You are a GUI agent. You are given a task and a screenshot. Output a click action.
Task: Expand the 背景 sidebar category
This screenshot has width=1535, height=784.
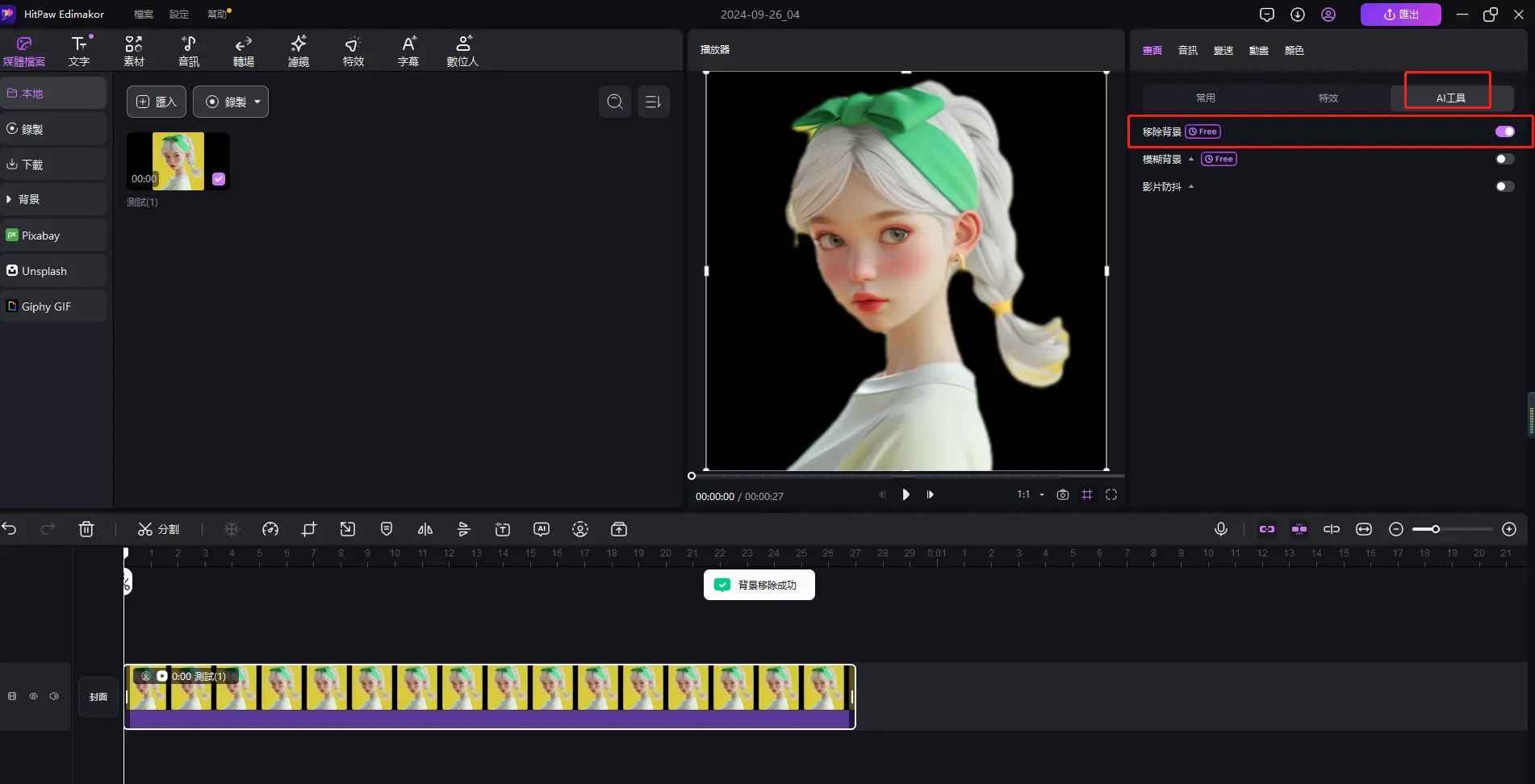[28, 199]
